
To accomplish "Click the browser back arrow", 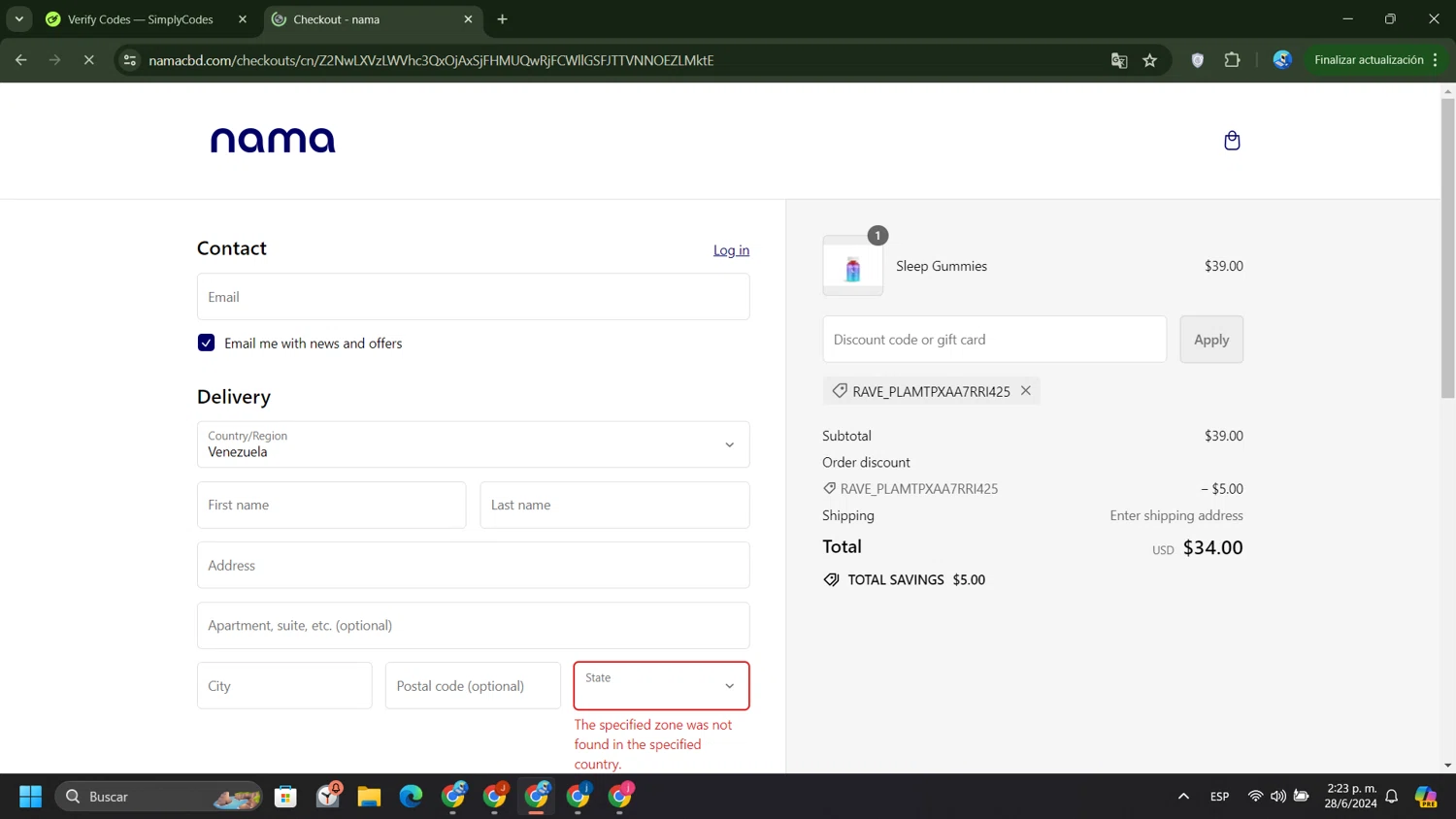I will tap(20, 60).
